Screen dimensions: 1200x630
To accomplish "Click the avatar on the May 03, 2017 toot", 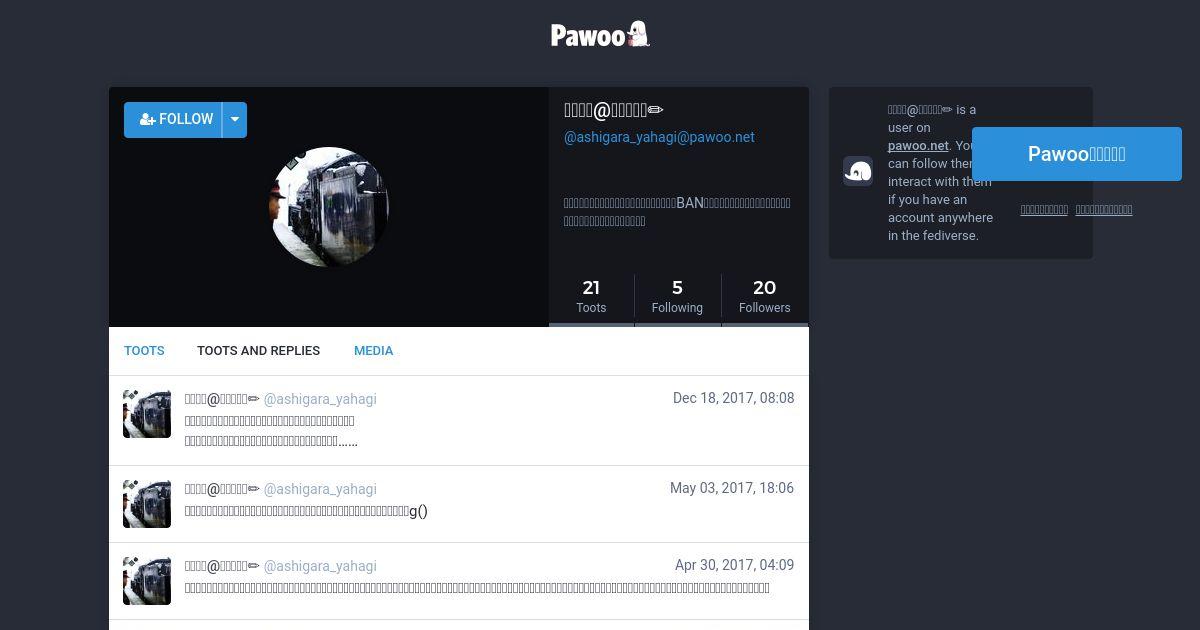I will pyautogui.click(x=147, y=504).
